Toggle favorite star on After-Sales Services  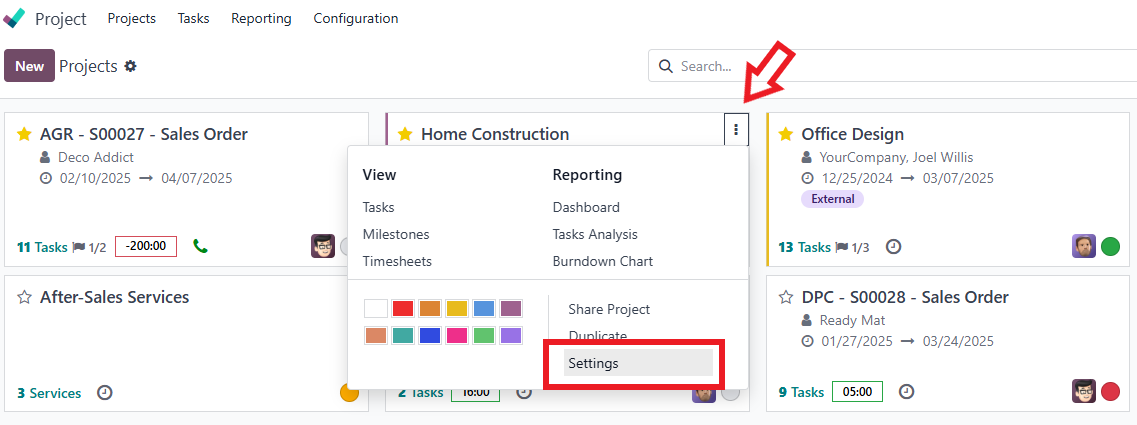[25, 297]
